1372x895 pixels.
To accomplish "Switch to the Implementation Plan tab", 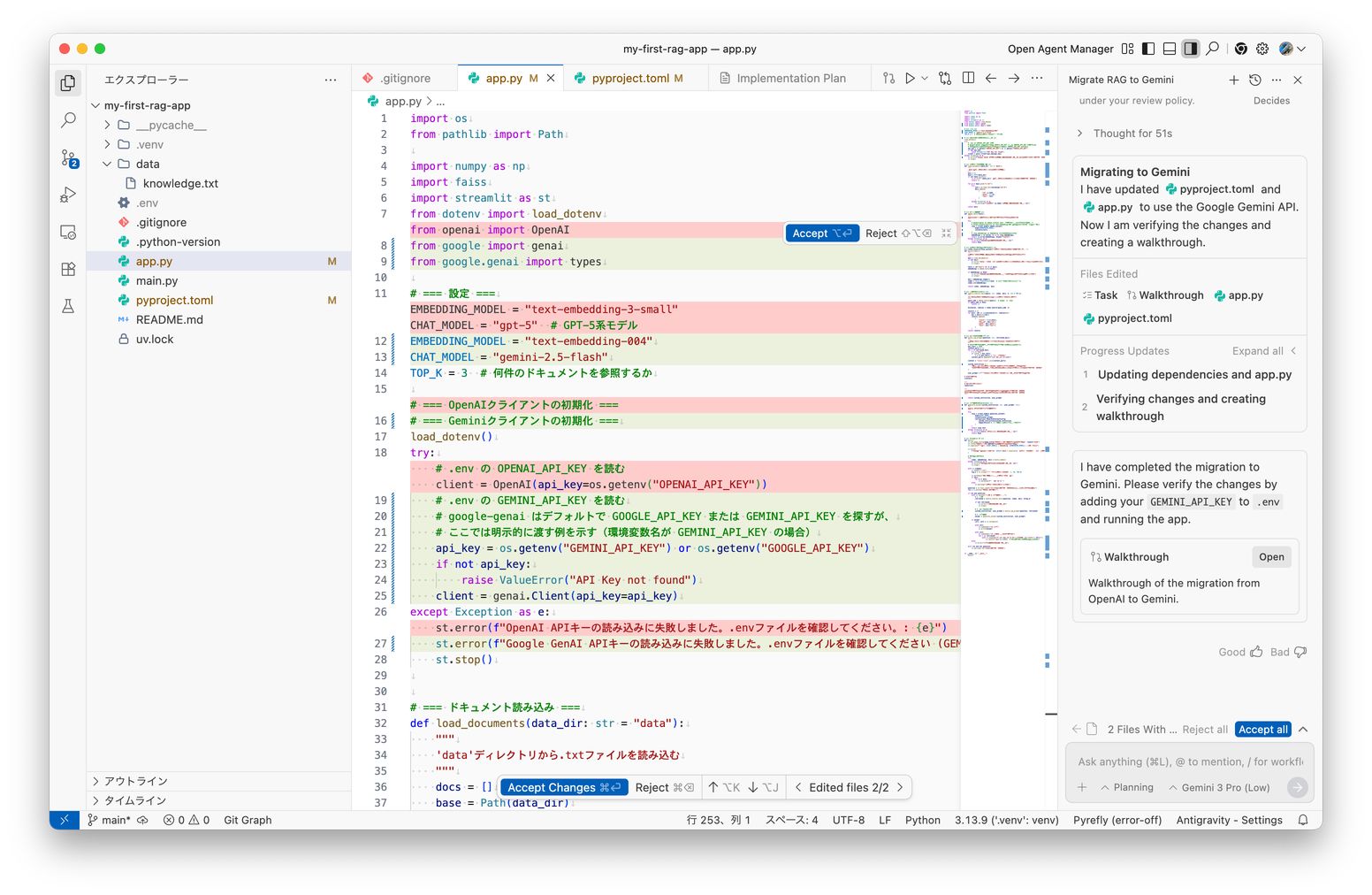I will pos(790,79).
